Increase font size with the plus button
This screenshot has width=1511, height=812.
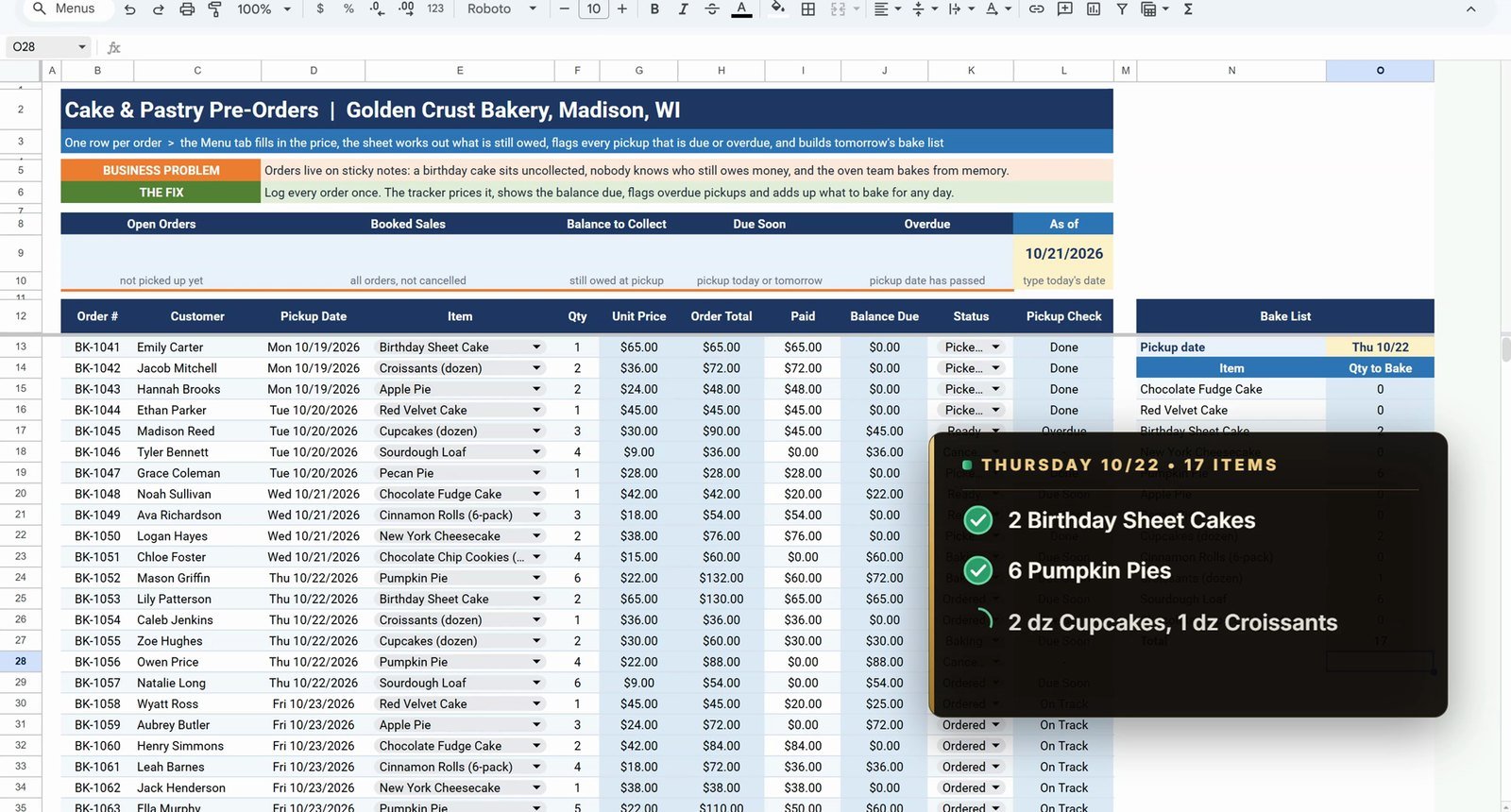click(x=622, y=8)
